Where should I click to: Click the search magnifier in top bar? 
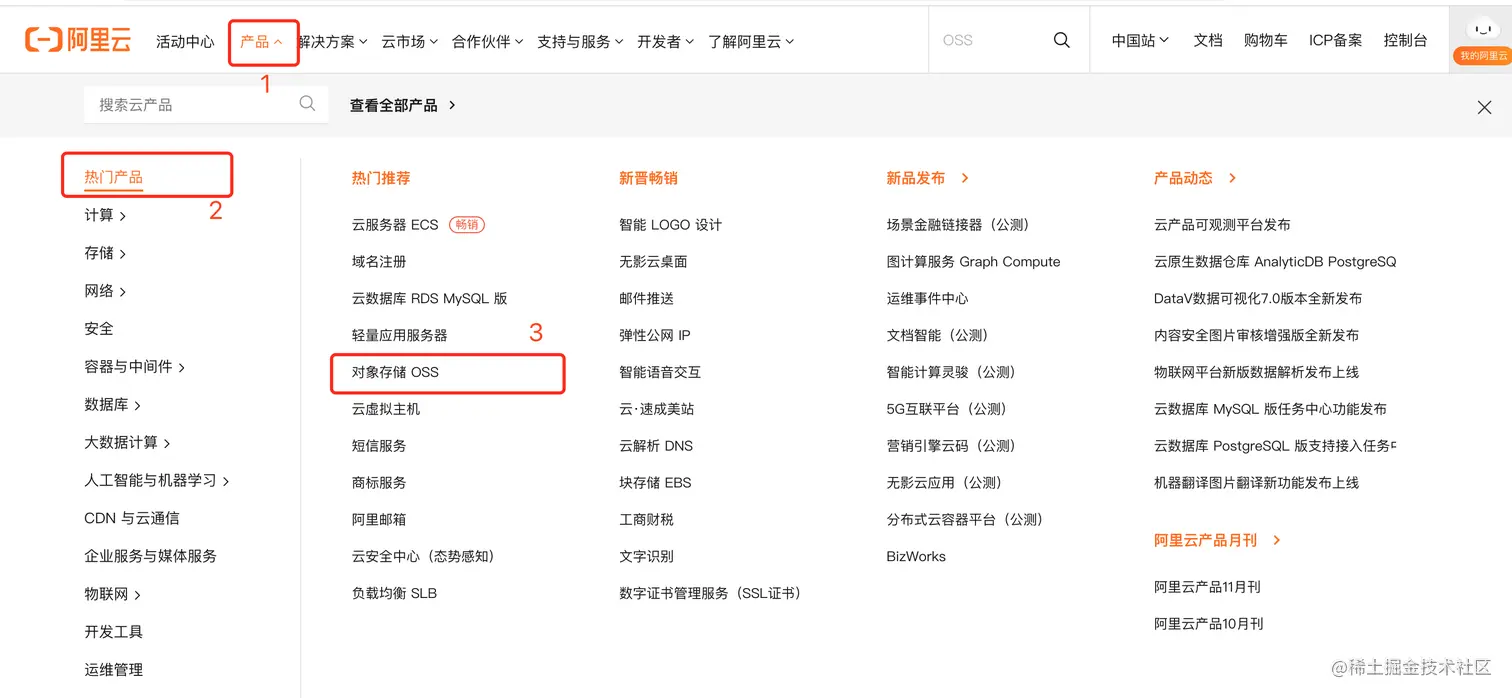[x=1062, y=40]
